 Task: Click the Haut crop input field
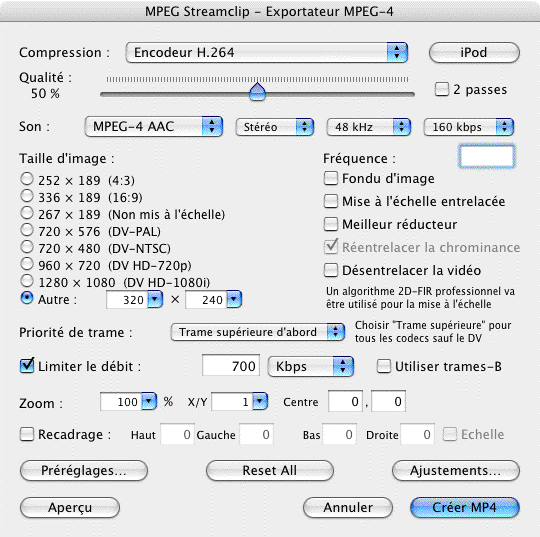point(178,434)
